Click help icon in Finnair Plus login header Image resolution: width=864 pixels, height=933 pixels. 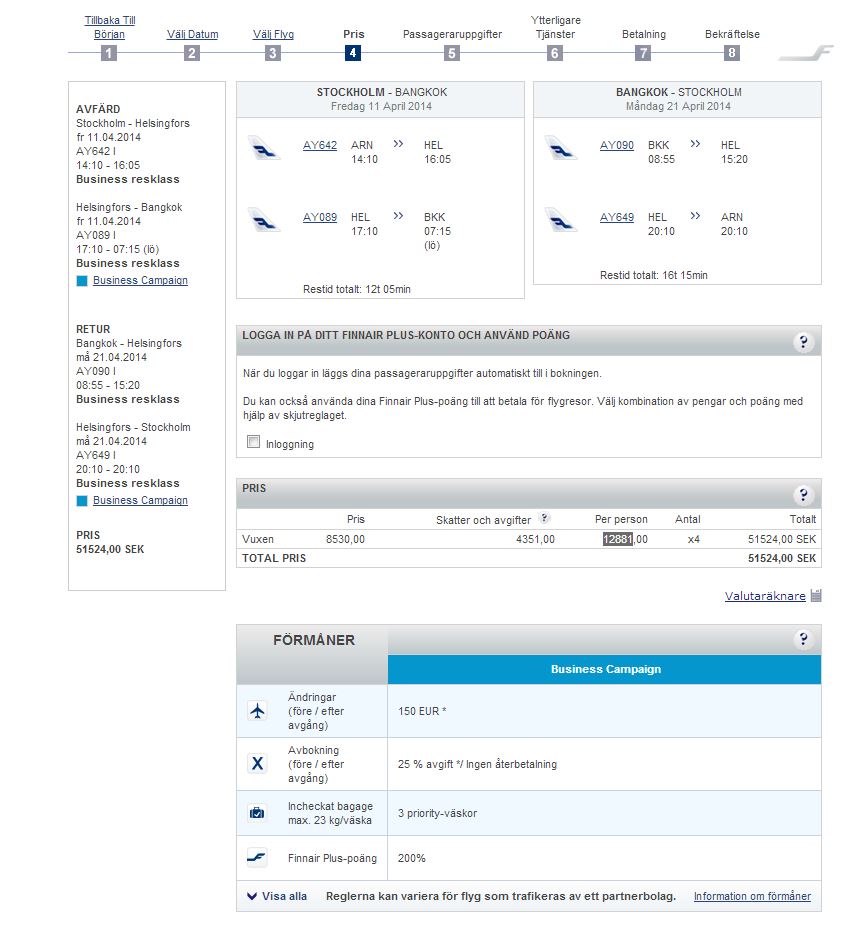point(803,342)
